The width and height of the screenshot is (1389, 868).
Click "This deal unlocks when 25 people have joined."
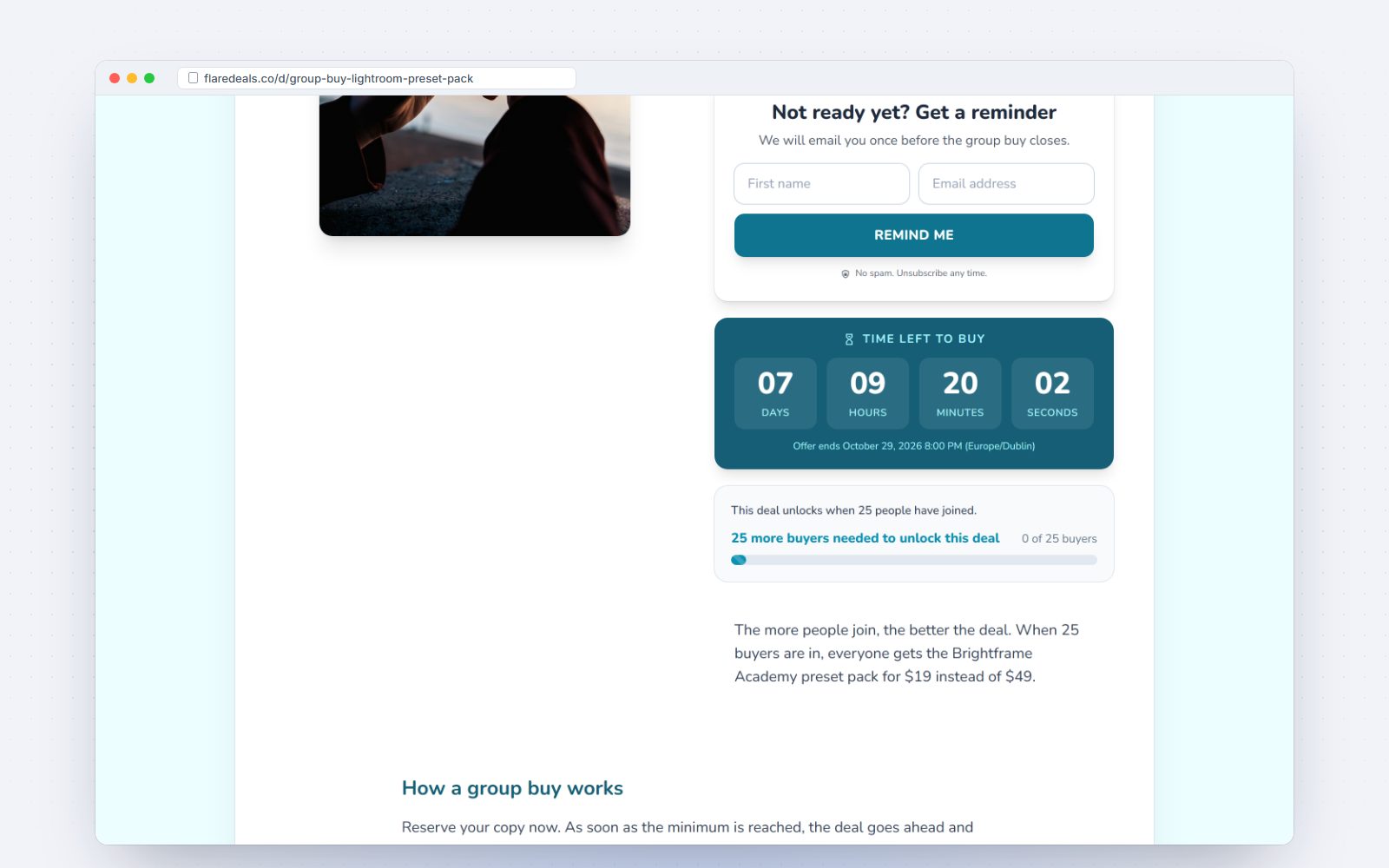[853, 510]
